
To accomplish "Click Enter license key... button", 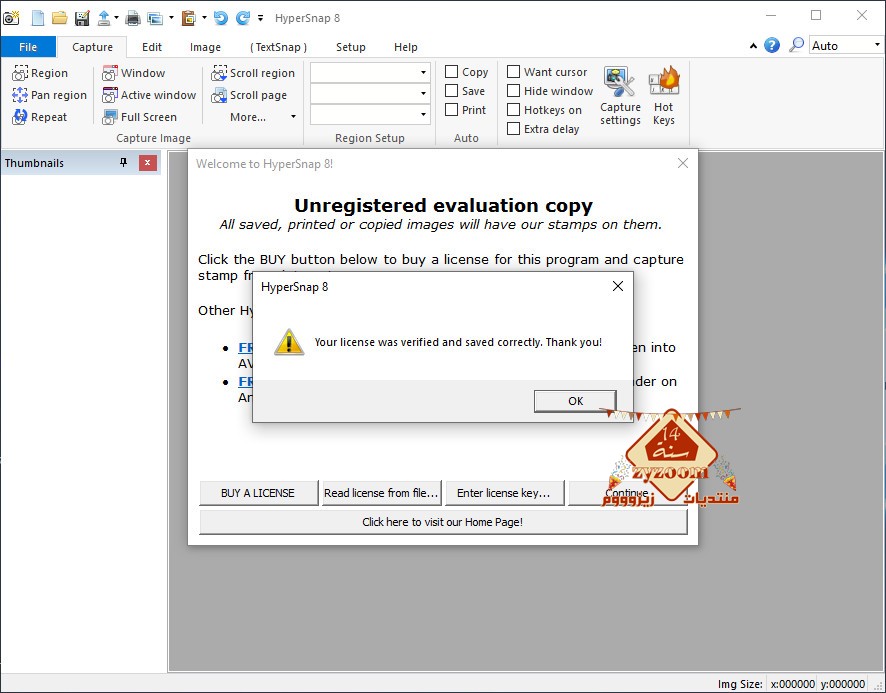I will pyautogui.click(x=505, y=493).
